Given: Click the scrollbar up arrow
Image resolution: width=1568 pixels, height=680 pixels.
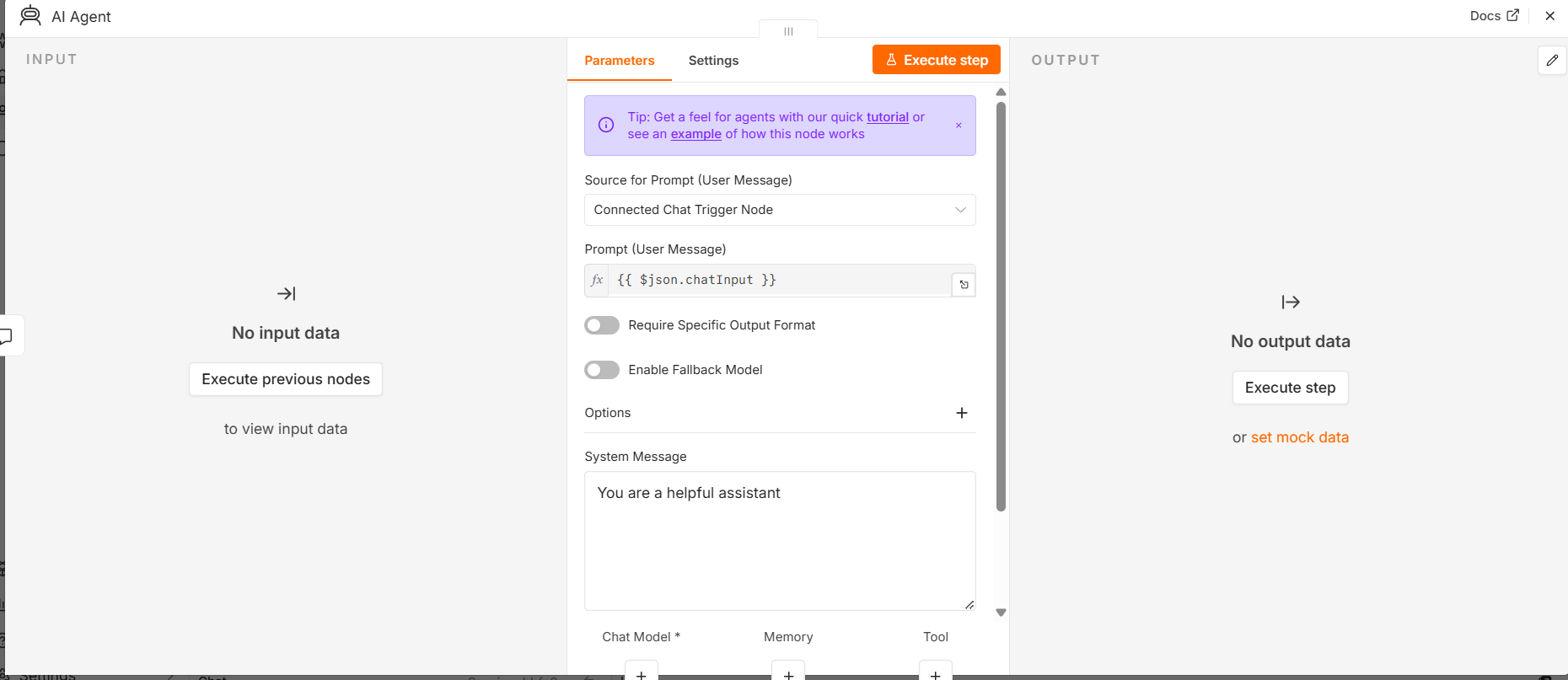Looking at the screenshot, I should (1001, 92).
